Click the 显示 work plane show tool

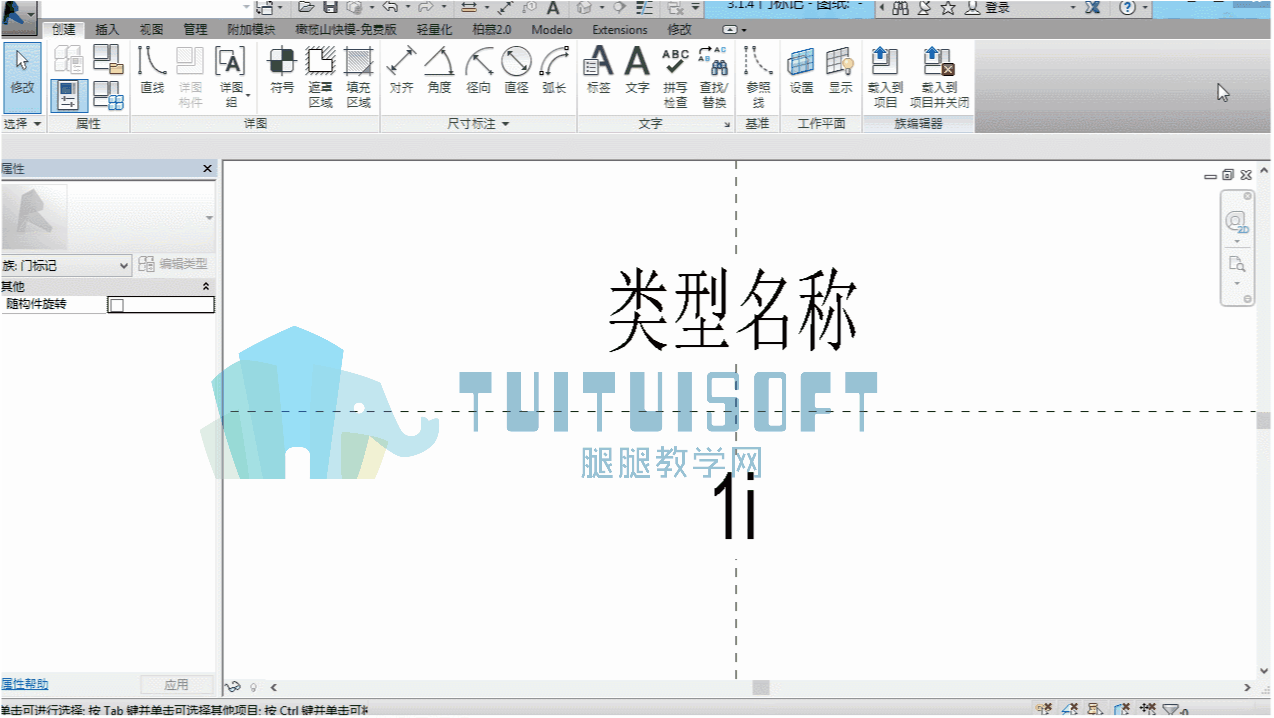point(841,70)
